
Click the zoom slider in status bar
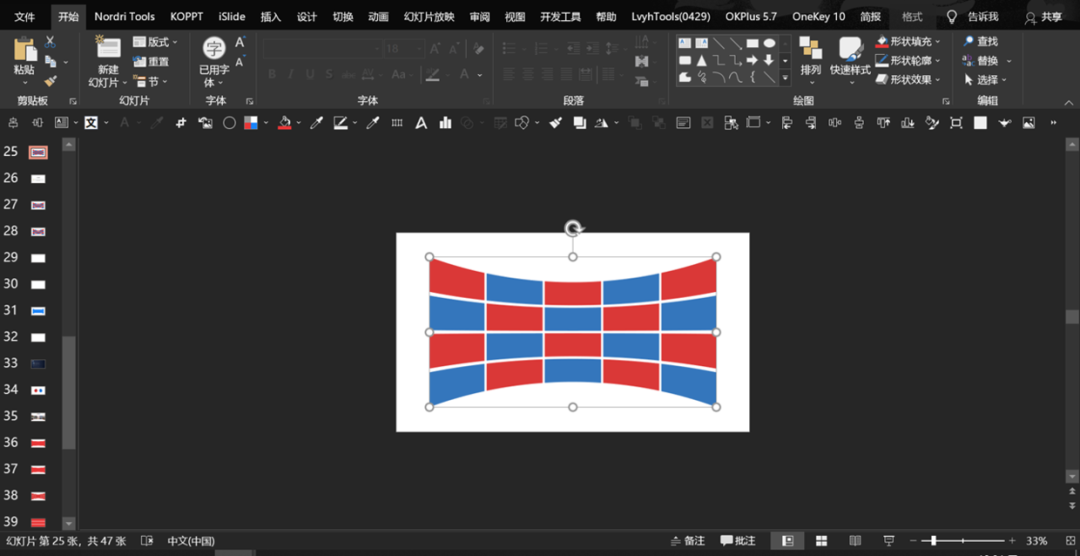click(x=963, y=541)
